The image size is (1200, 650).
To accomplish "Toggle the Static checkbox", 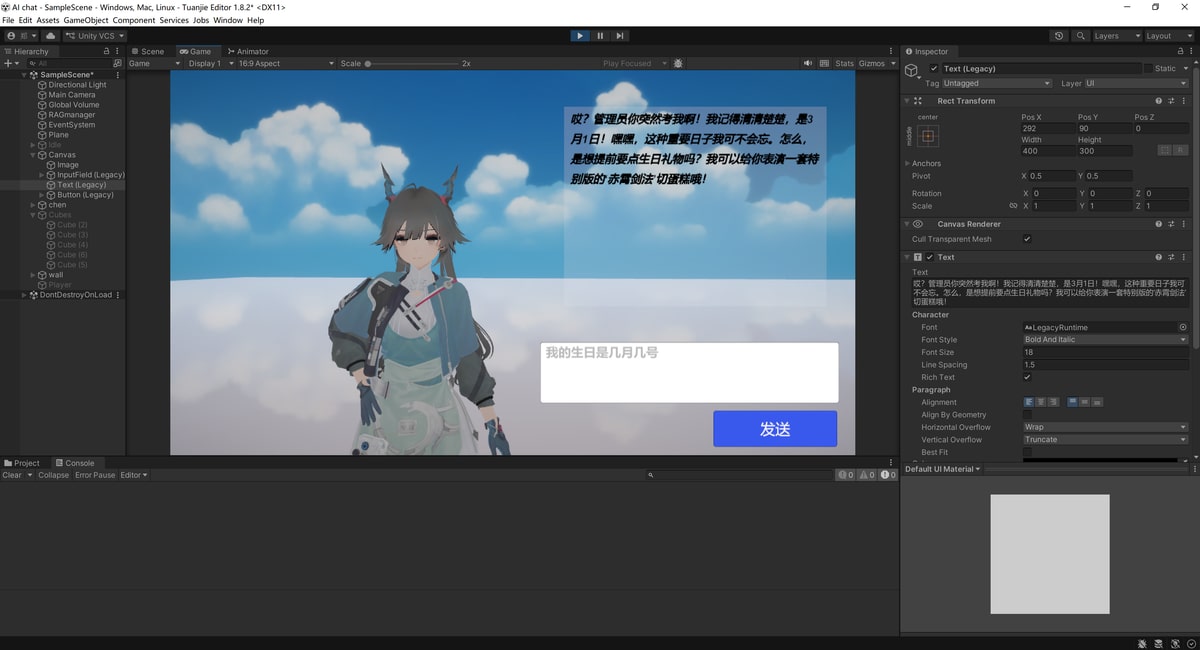I will point(1148,69).
